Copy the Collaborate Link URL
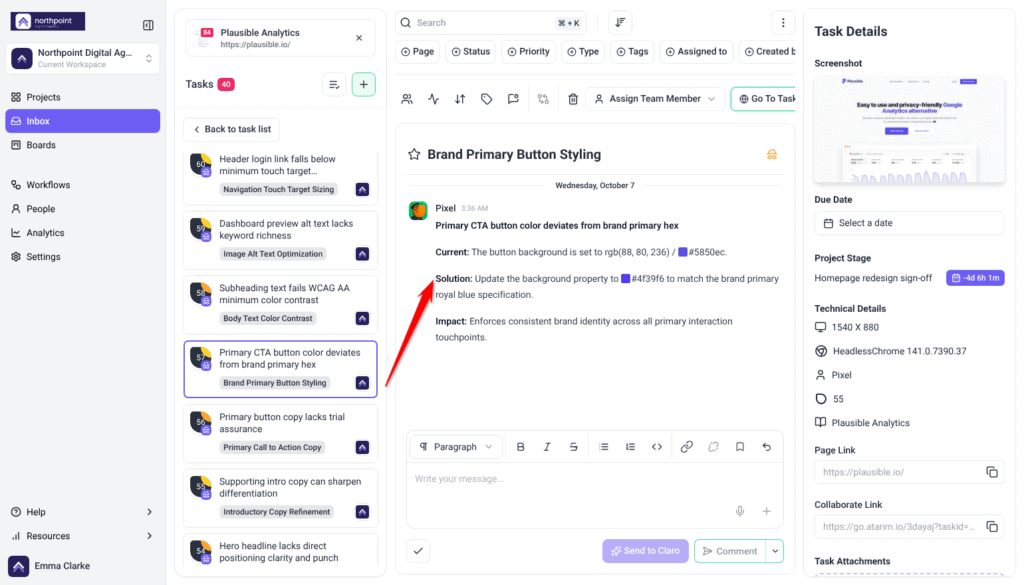The image size is (1024, 585). [992, 526]
